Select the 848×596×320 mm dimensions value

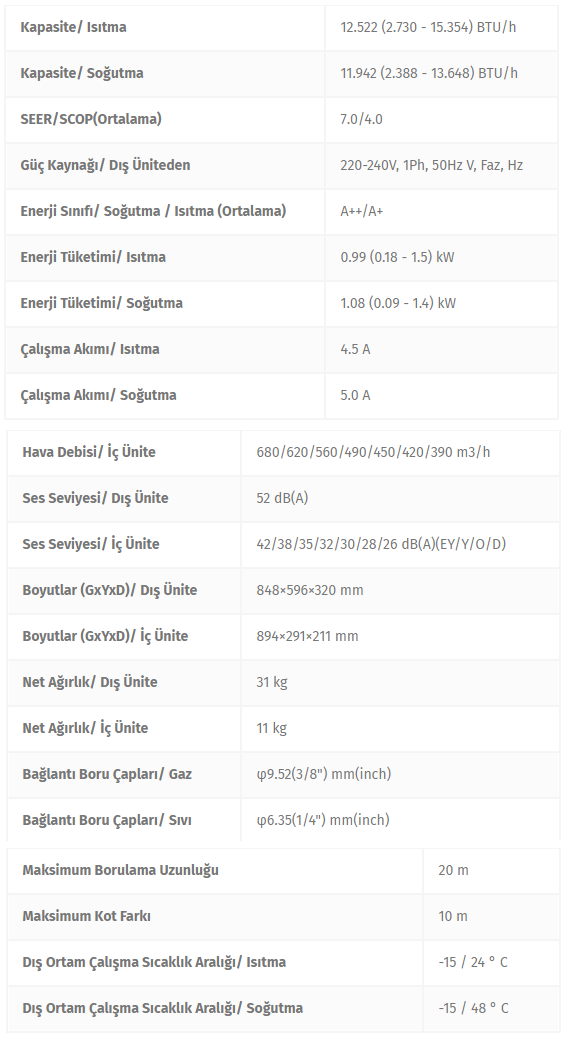click(310, 590)
